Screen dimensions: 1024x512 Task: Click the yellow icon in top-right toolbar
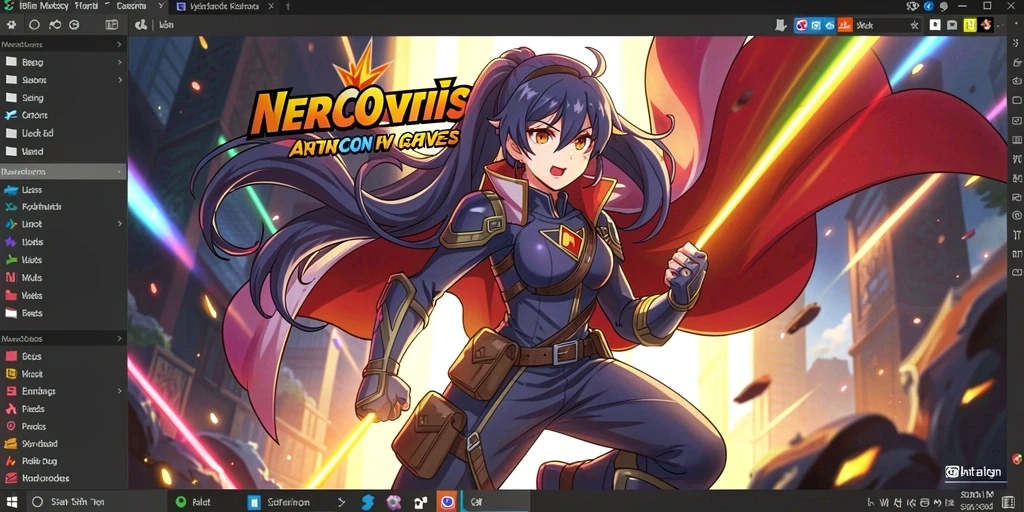point(970,25)
